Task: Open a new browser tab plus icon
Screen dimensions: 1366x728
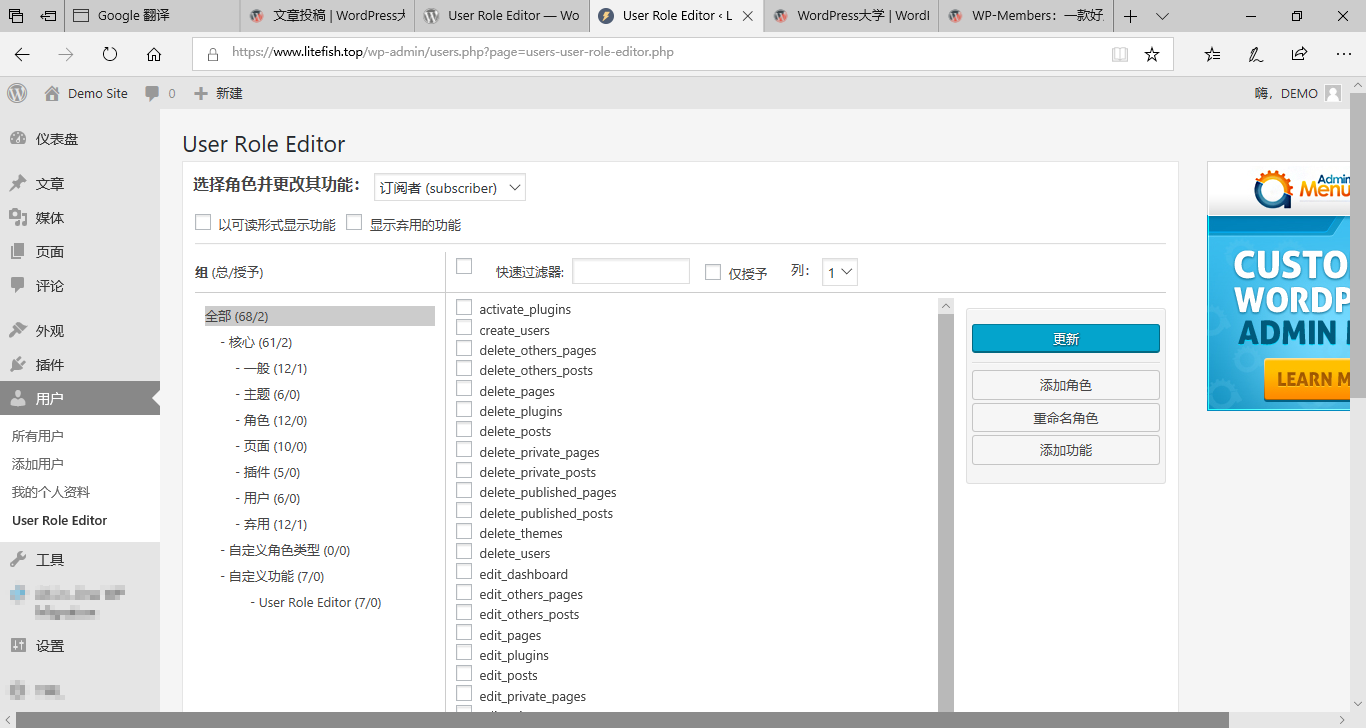Action: 1130,16
